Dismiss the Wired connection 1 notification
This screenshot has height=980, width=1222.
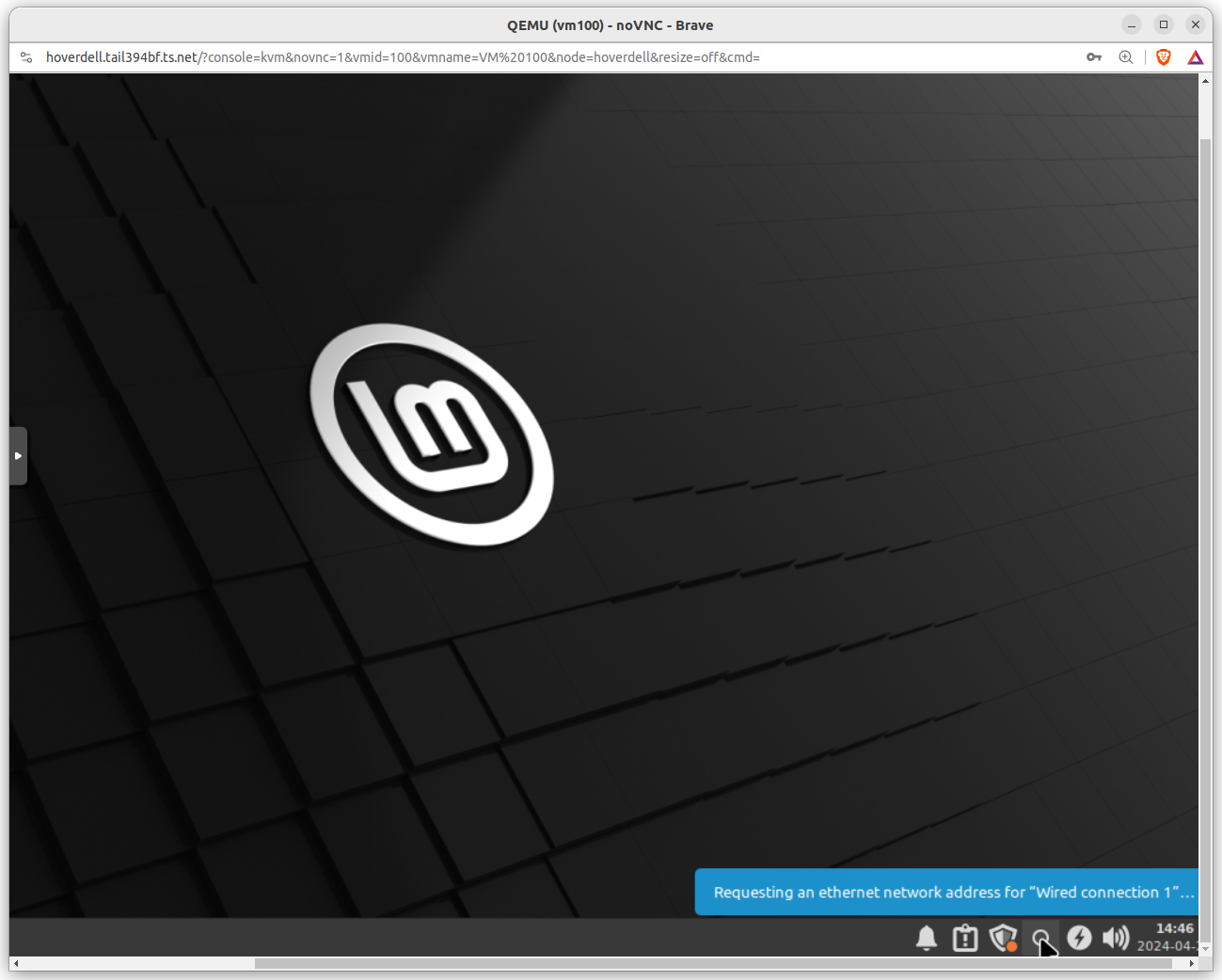click(946, 892)
